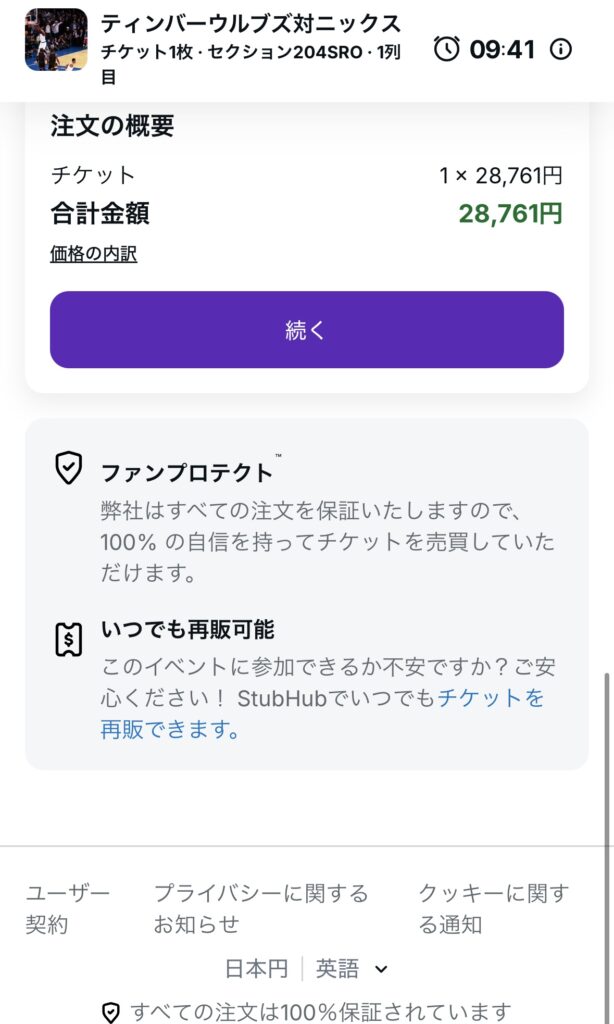Open the プライバシーに関するお知らせ footer link
The height and width of the screenshot is (1024, 614).
pyautogui.click(x=260, y=908)
